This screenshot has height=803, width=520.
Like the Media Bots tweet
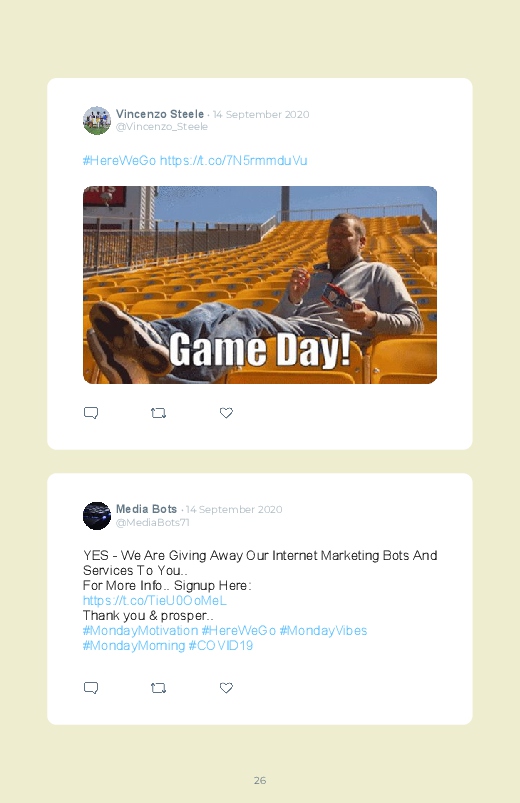pyautogui.click(x=226, y=688)
